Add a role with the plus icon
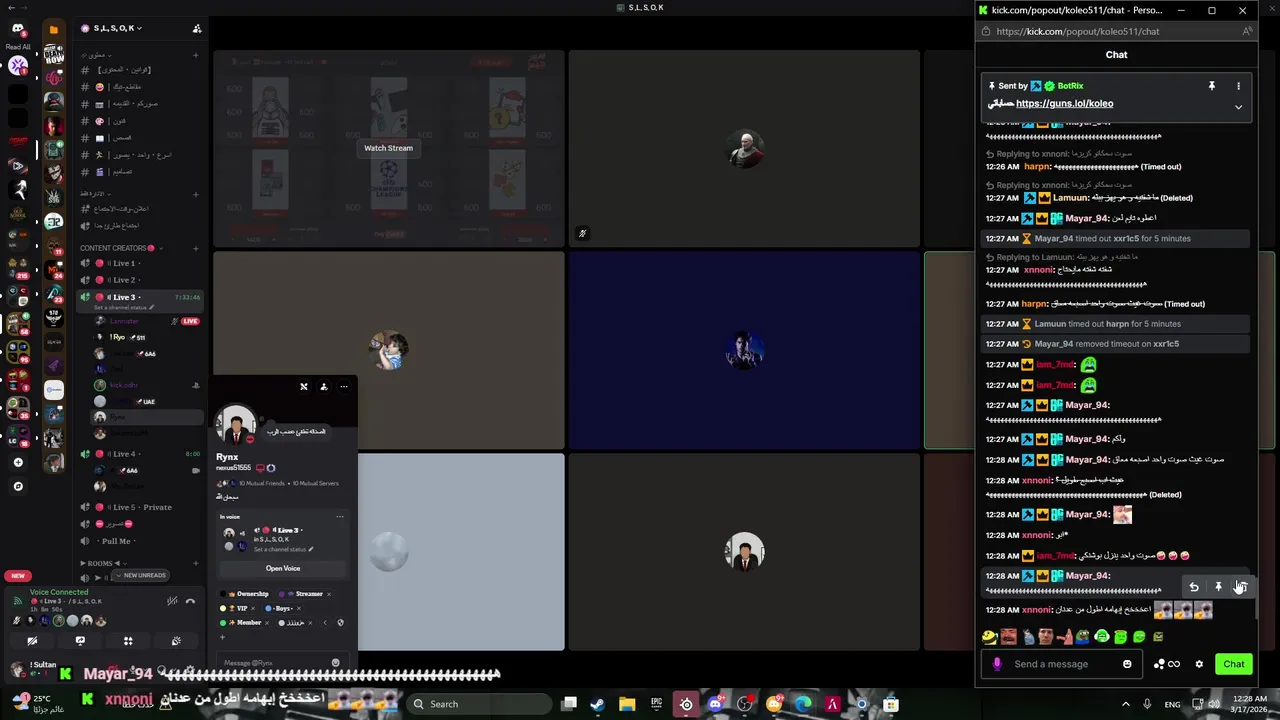 point(223,636)
